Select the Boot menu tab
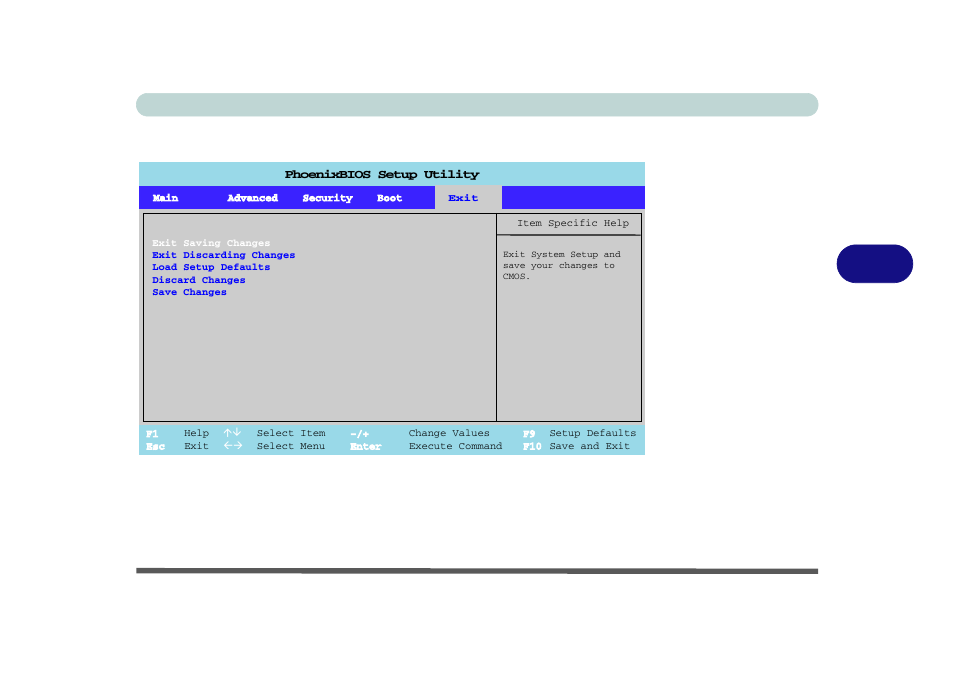This screenshot has height=673, width=954. point(389,198)
